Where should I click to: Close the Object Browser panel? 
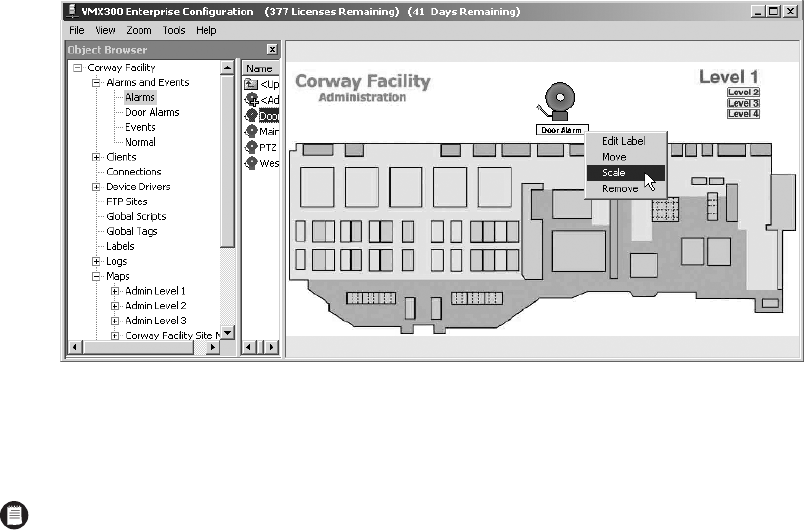(272, 49)
